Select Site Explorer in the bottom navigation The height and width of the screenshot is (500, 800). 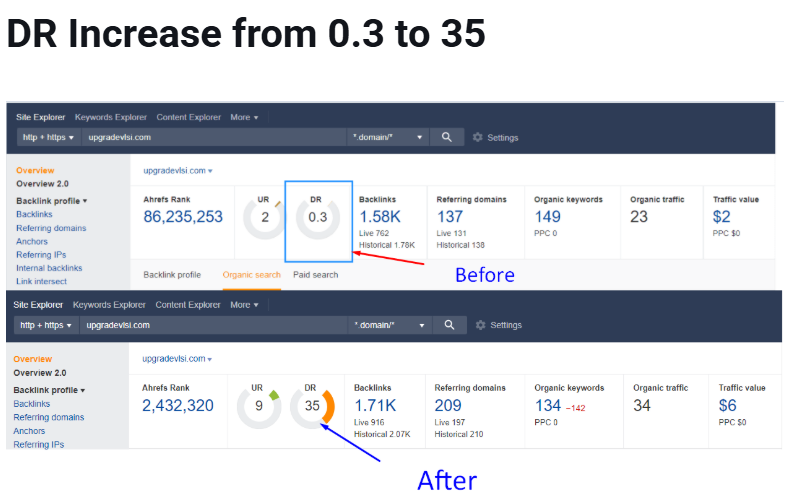(38, 305)
